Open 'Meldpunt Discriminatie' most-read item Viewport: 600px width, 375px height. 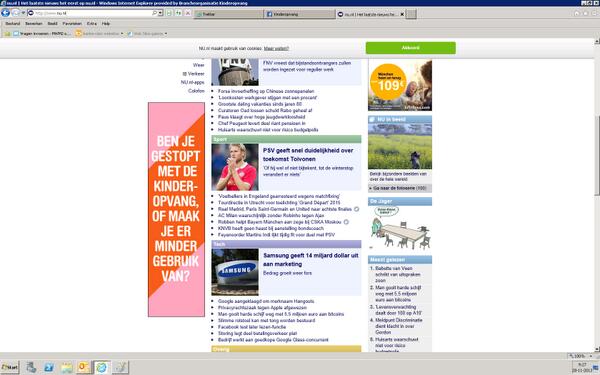pos(398,326)
